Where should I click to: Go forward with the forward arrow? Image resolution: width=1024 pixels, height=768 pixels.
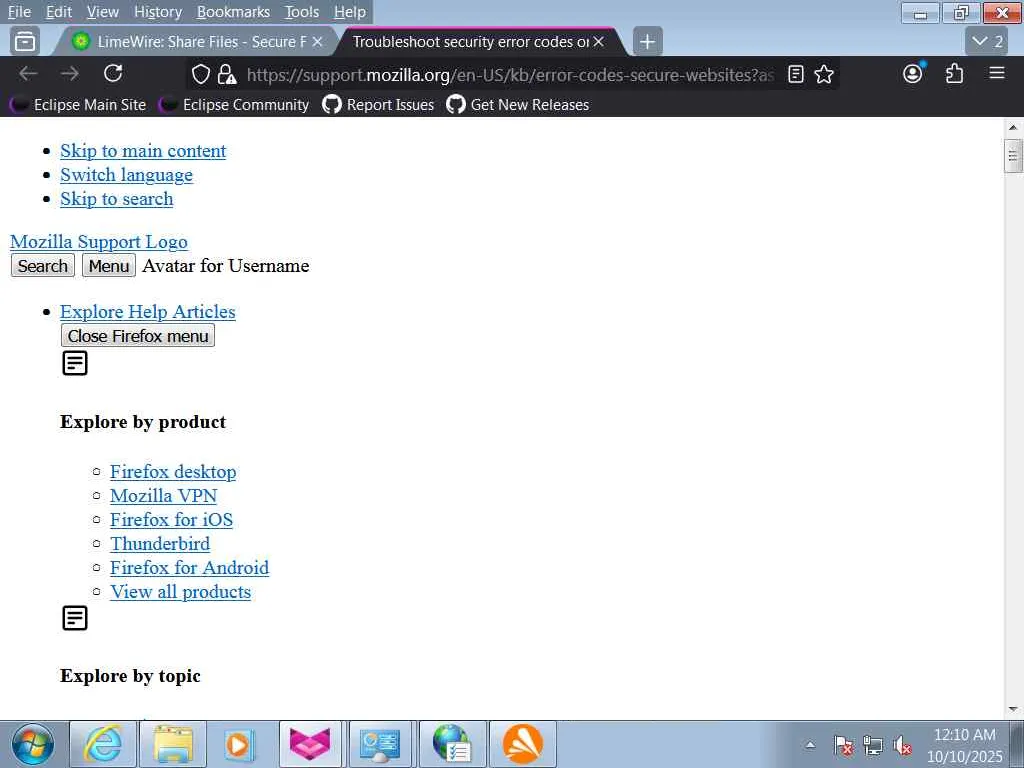pos(69,74)
